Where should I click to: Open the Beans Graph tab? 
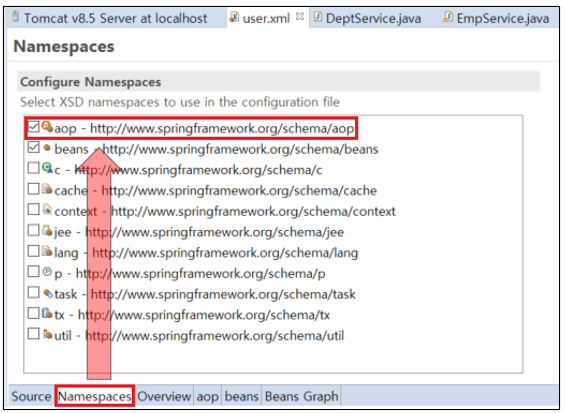coord(302,396)
